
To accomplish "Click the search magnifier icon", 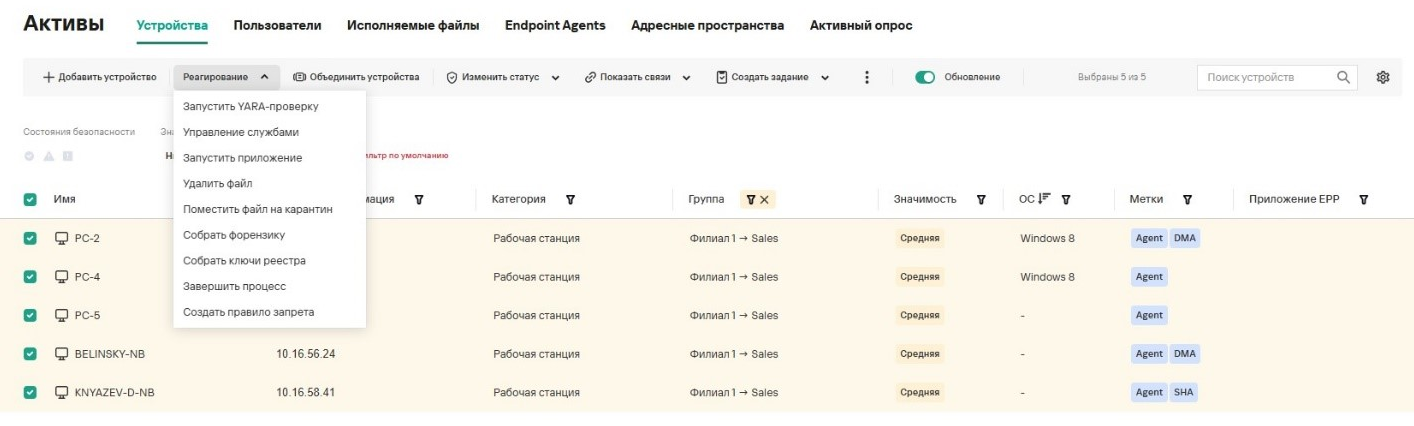I will [1343, 77].
